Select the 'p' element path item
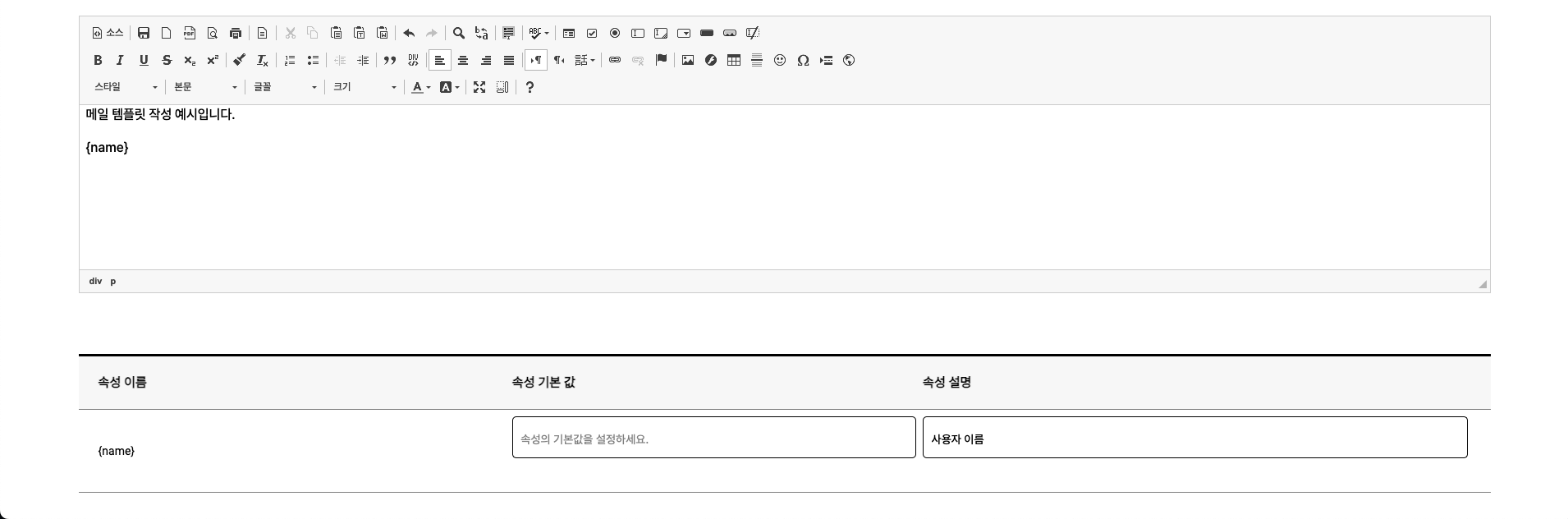This screenshot has width=1568, height=519. (113, 281)
